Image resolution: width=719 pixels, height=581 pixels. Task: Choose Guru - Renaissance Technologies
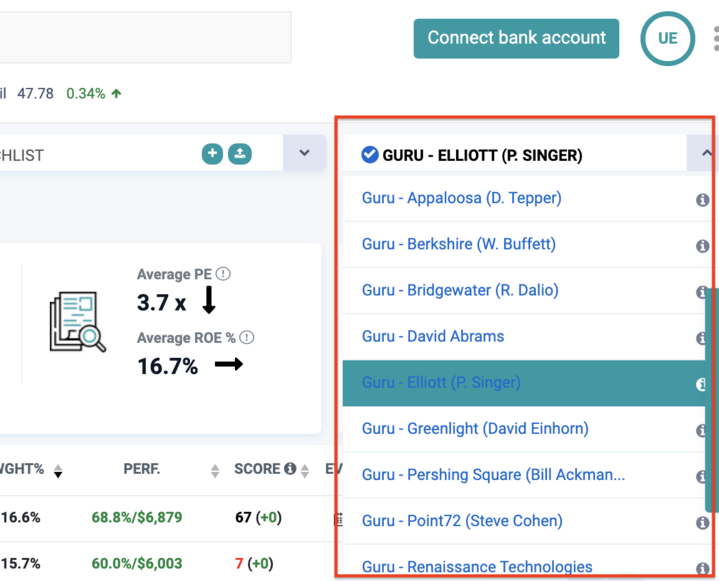[x=477, y=567]
